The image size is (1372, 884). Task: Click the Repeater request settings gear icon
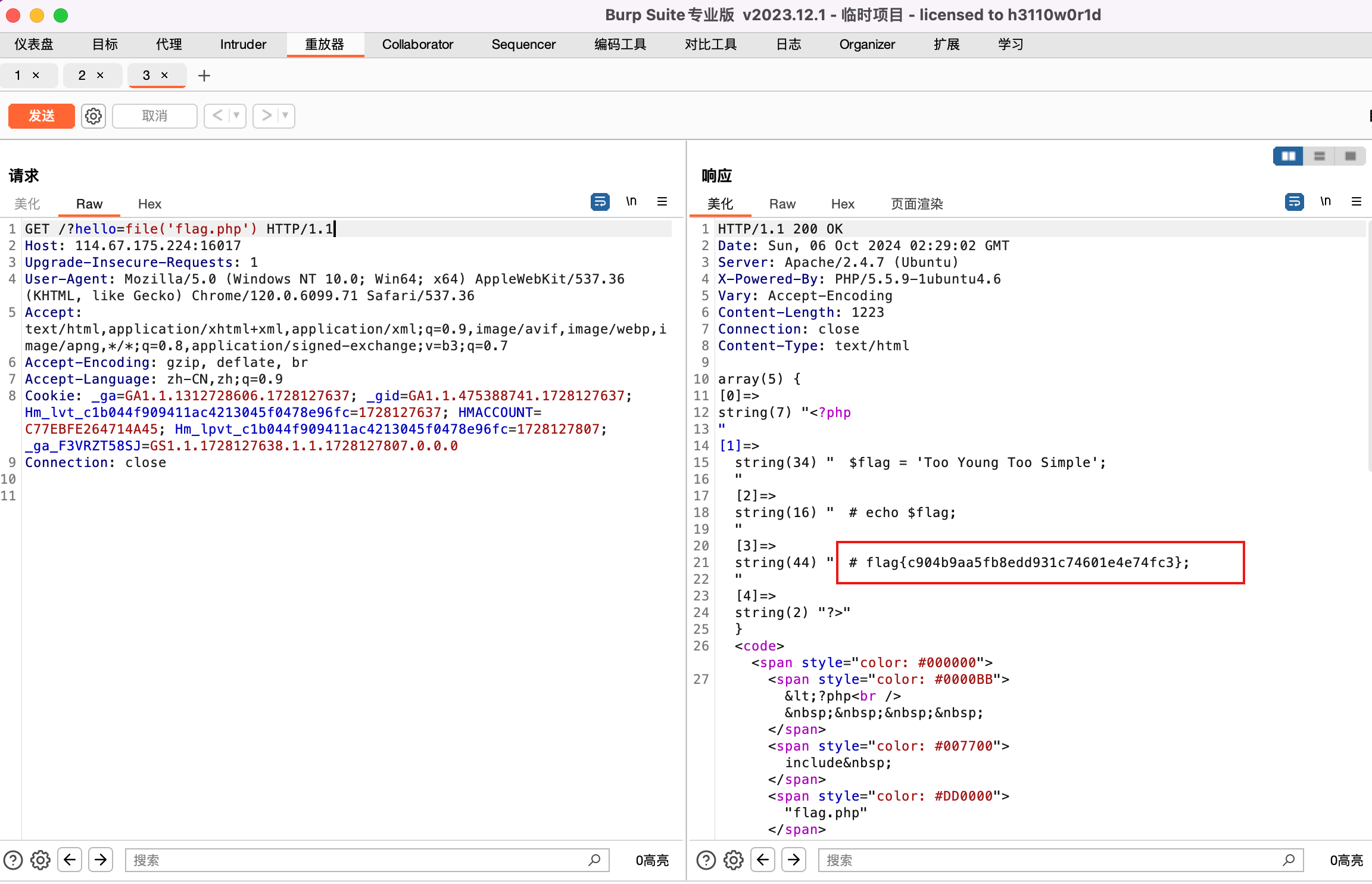point(93,116)
